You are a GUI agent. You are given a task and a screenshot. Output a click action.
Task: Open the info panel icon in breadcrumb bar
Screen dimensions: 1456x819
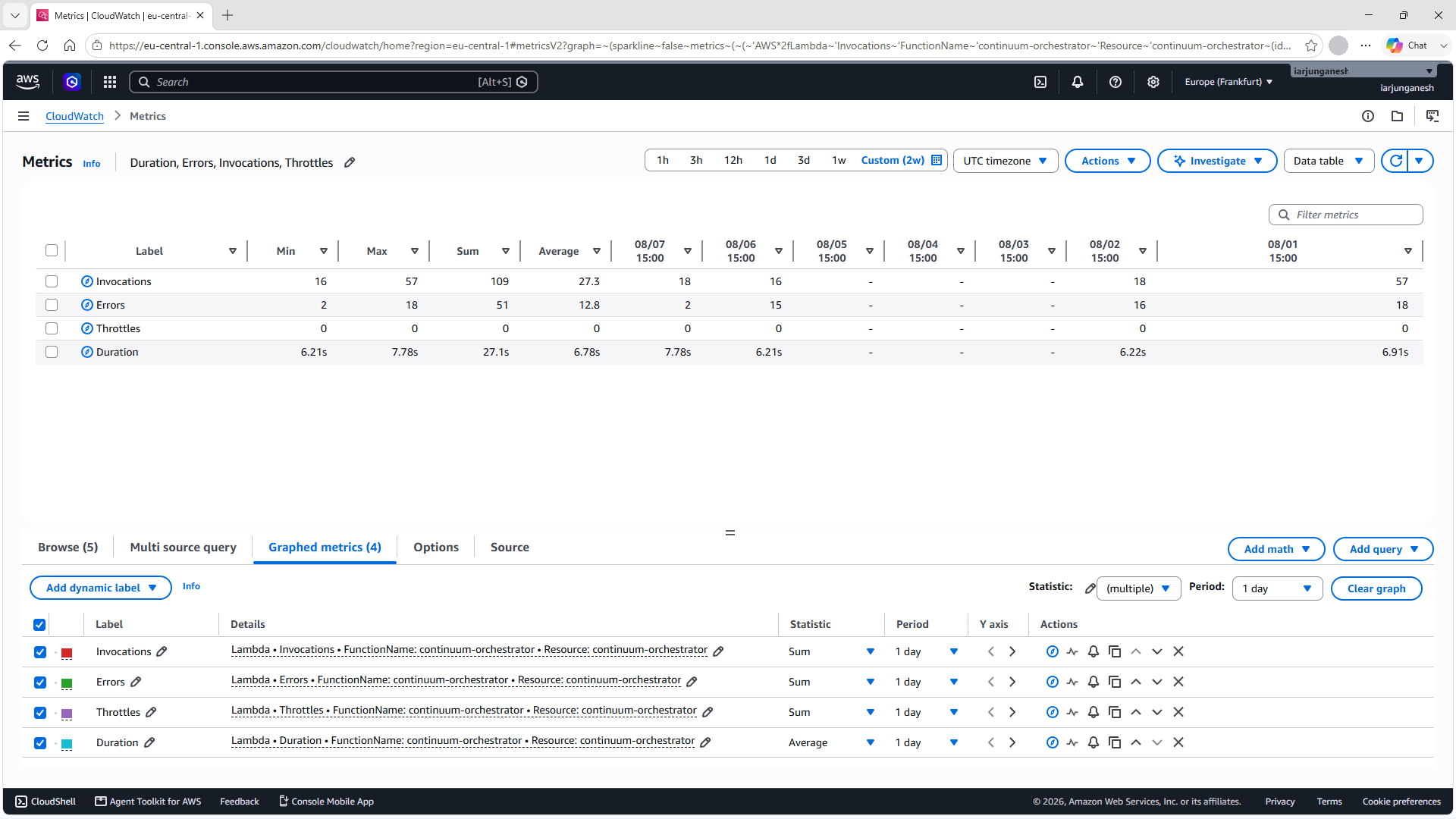click(x=1368, y=116)
